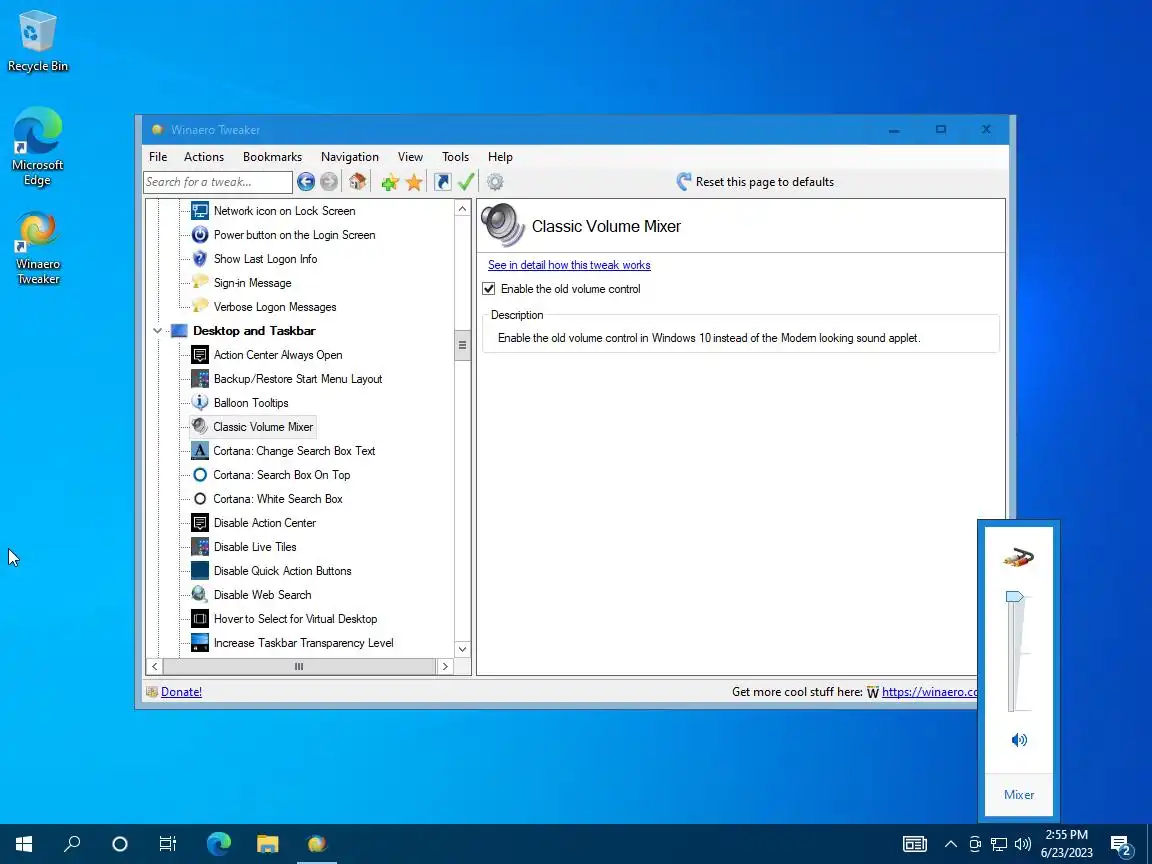Mute audio via speaker icon in volume flyout
Screen dimensions: 1152x864
[1019, 740]
